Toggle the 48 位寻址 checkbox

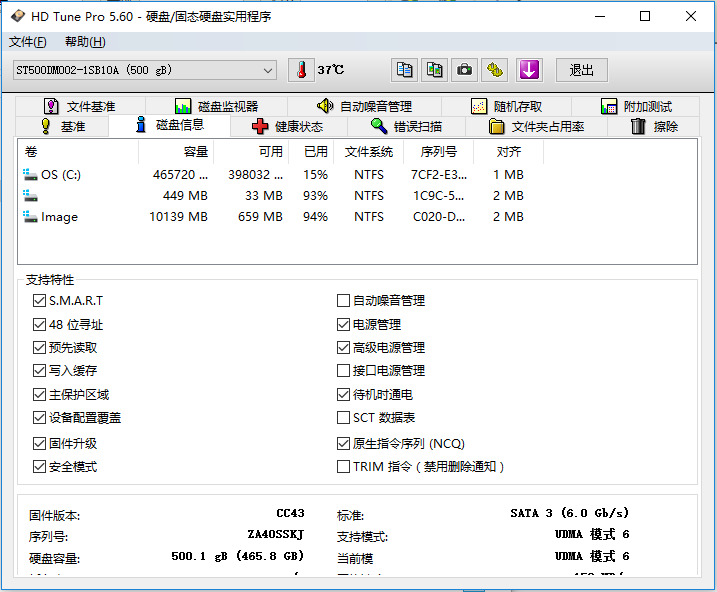[x=39, y=325]
